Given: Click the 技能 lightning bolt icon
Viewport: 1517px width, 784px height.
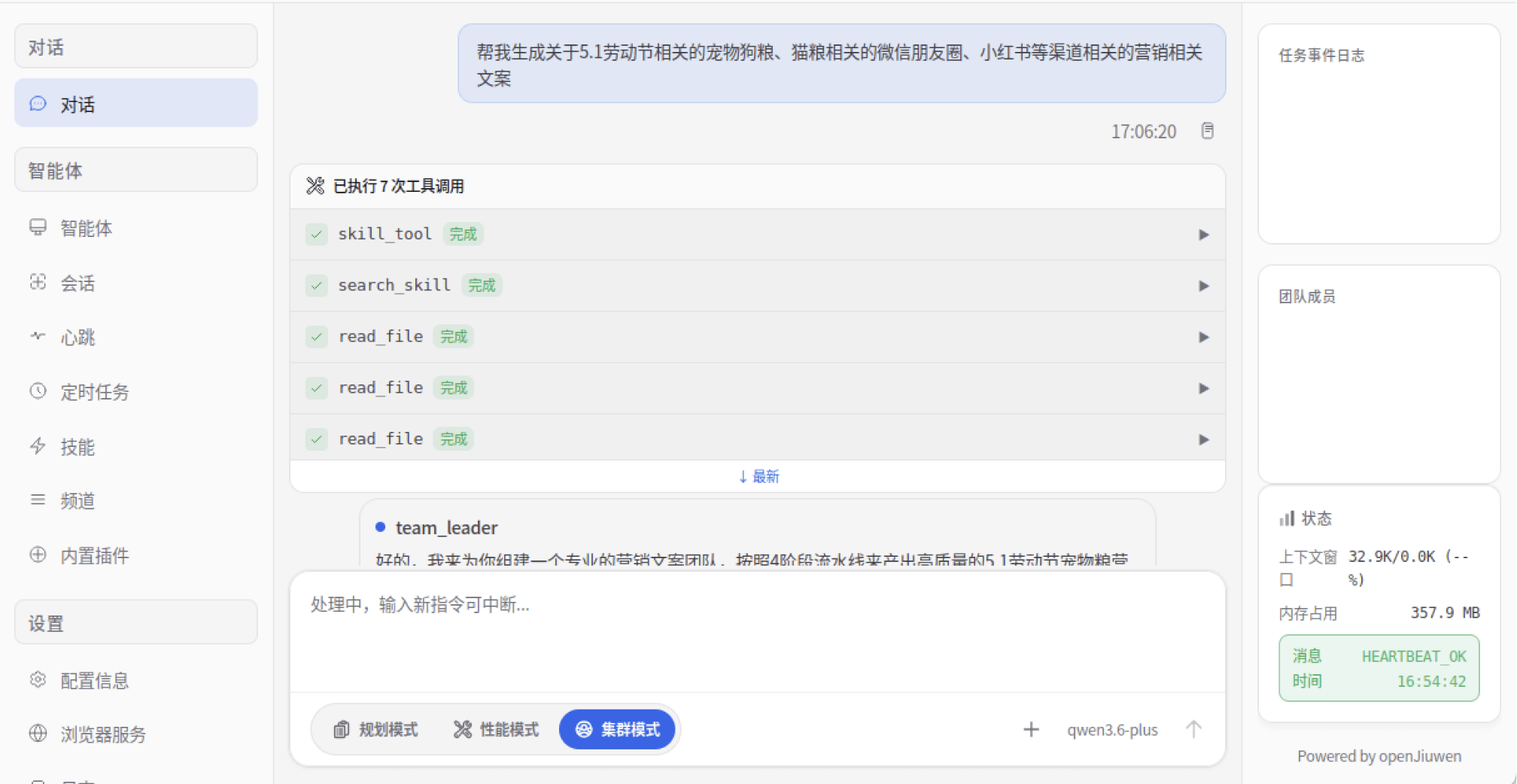Looking at the screenshot, I should click(x=38, y=446).
